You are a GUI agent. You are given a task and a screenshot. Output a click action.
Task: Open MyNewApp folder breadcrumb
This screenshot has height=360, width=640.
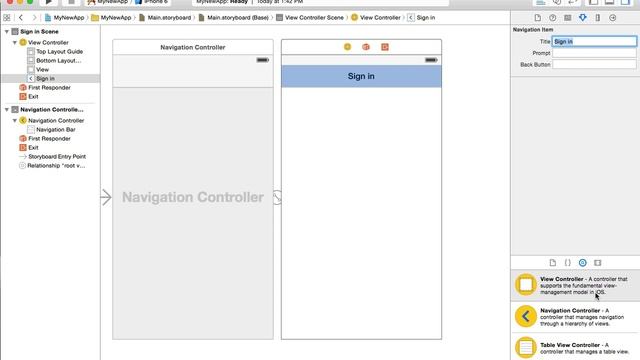(111, 18)
